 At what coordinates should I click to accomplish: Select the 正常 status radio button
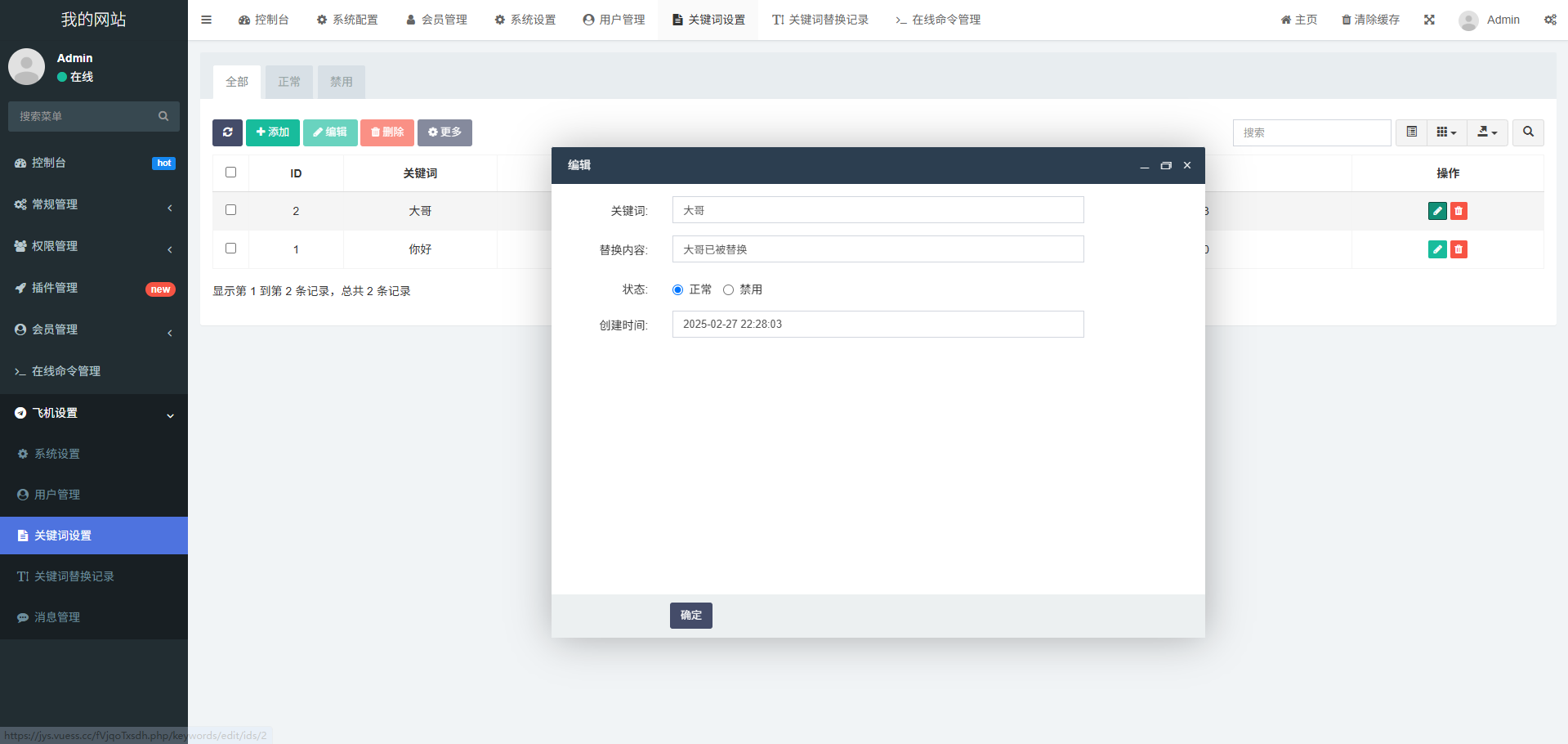coord(677,289)
